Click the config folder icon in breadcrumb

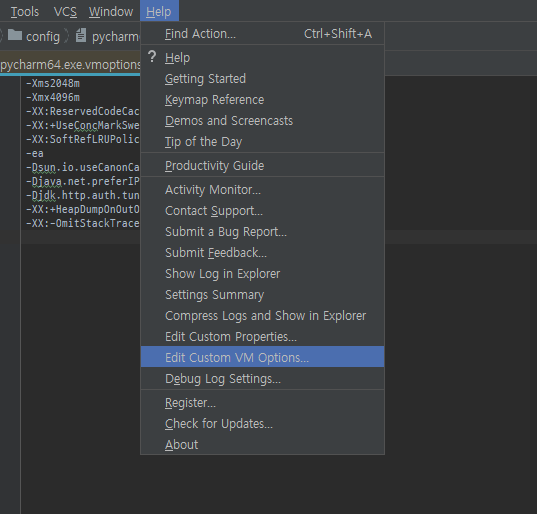coord(15,35)
